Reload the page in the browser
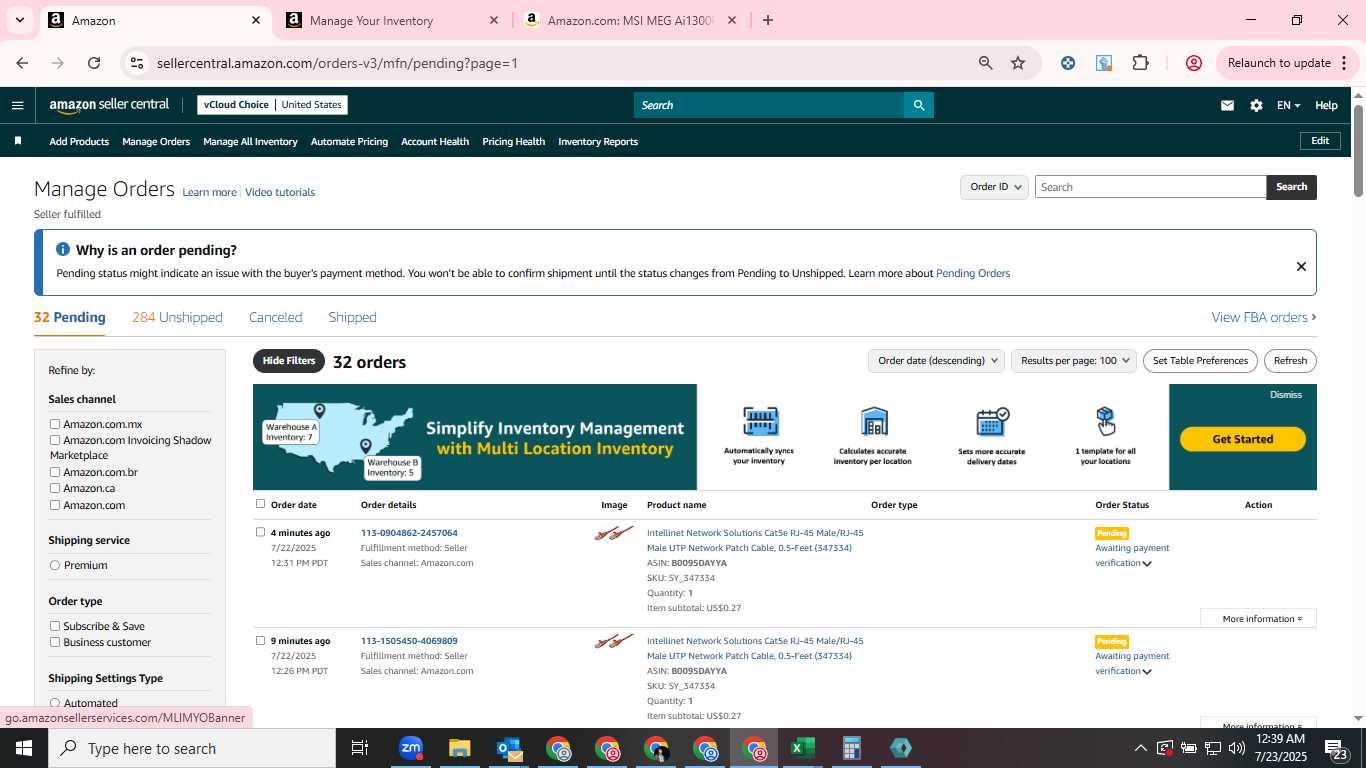Viewport: 1366px width, 768px height. click(x=94, y=63)
